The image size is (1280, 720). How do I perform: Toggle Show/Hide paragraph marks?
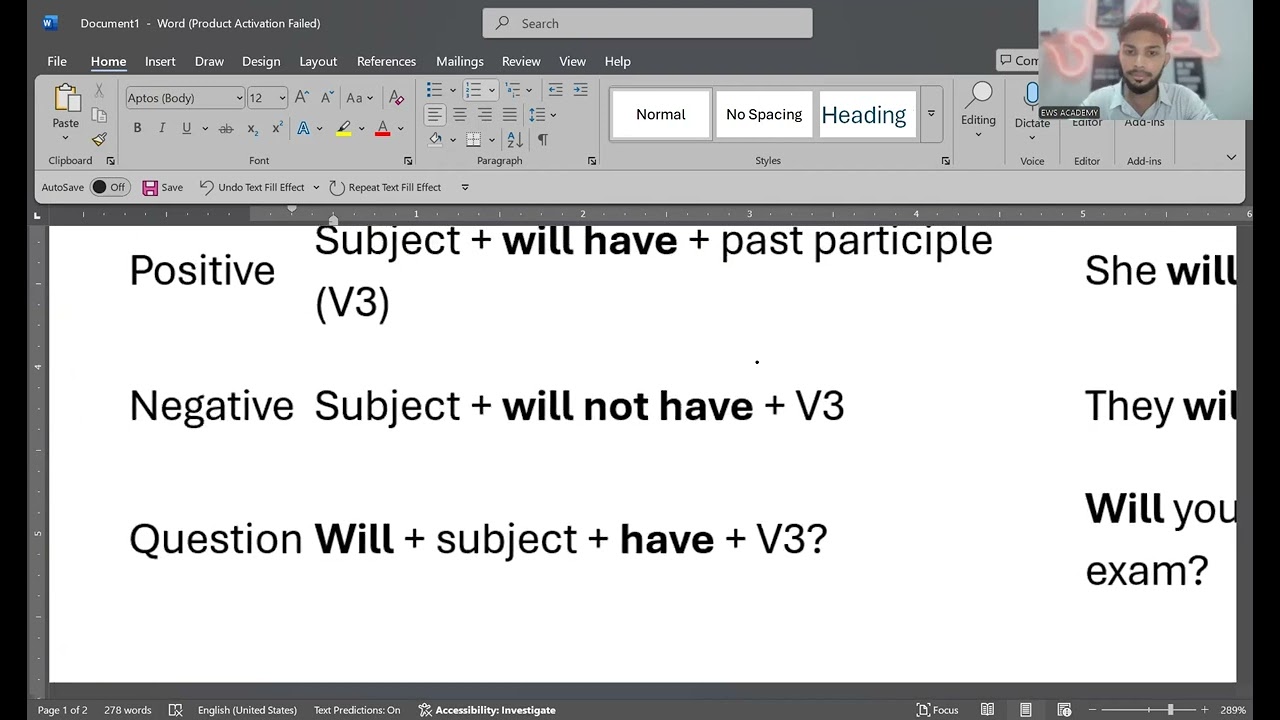542,140
